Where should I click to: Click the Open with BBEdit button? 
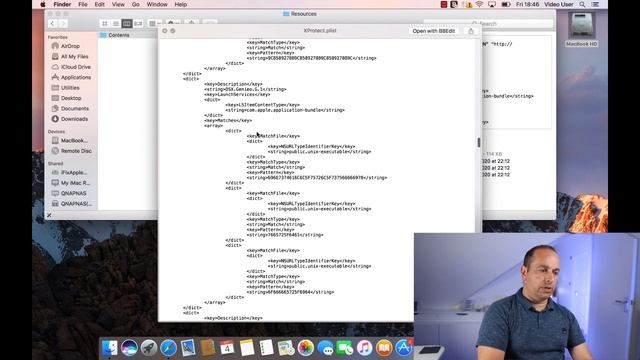[x=433, y=31]
